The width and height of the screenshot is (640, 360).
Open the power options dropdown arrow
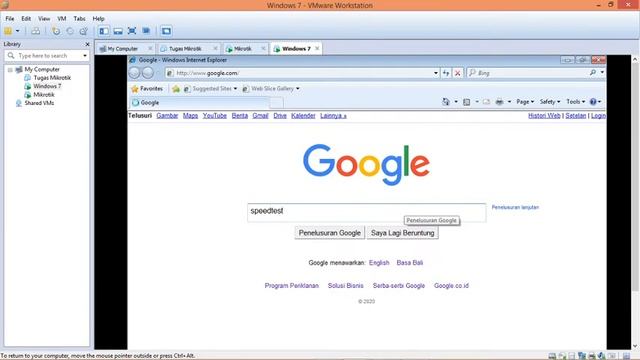tap(18, 31)
